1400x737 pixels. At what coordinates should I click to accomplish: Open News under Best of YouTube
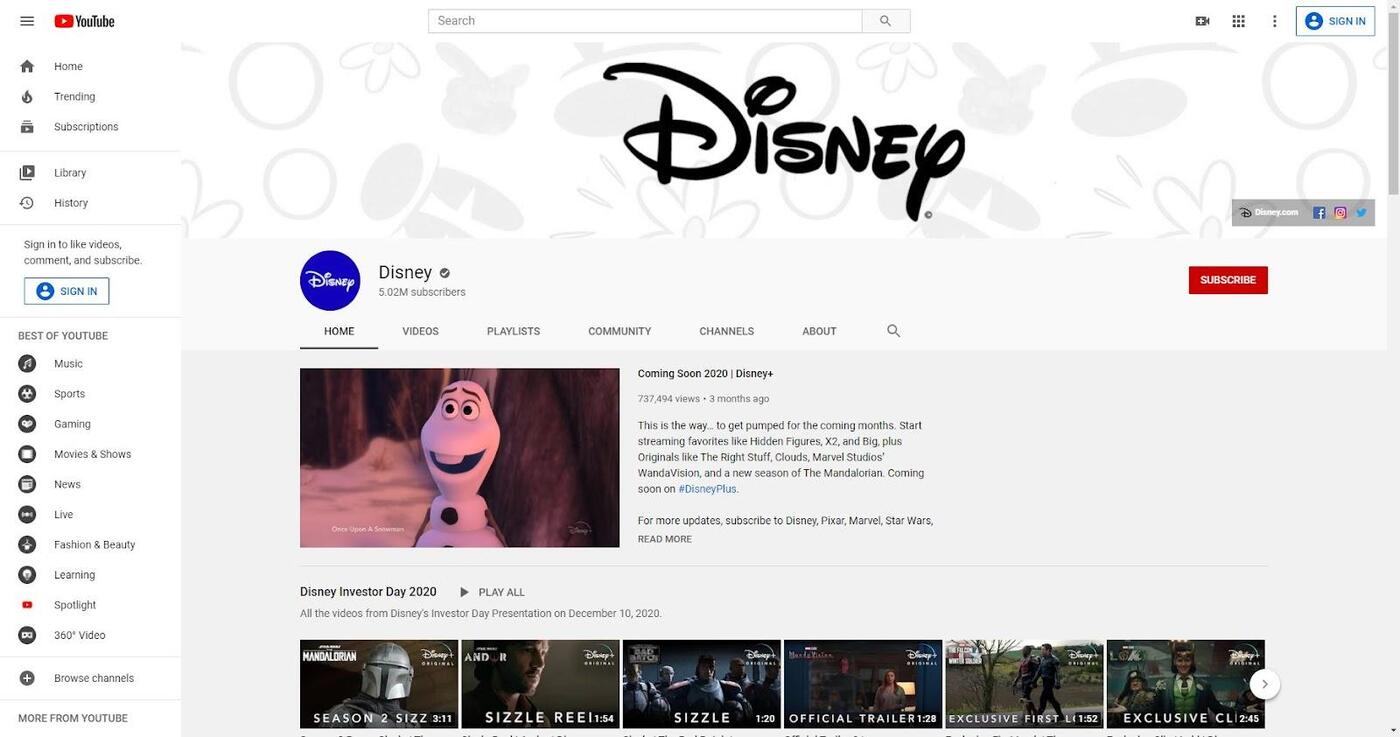click(90, 484)
